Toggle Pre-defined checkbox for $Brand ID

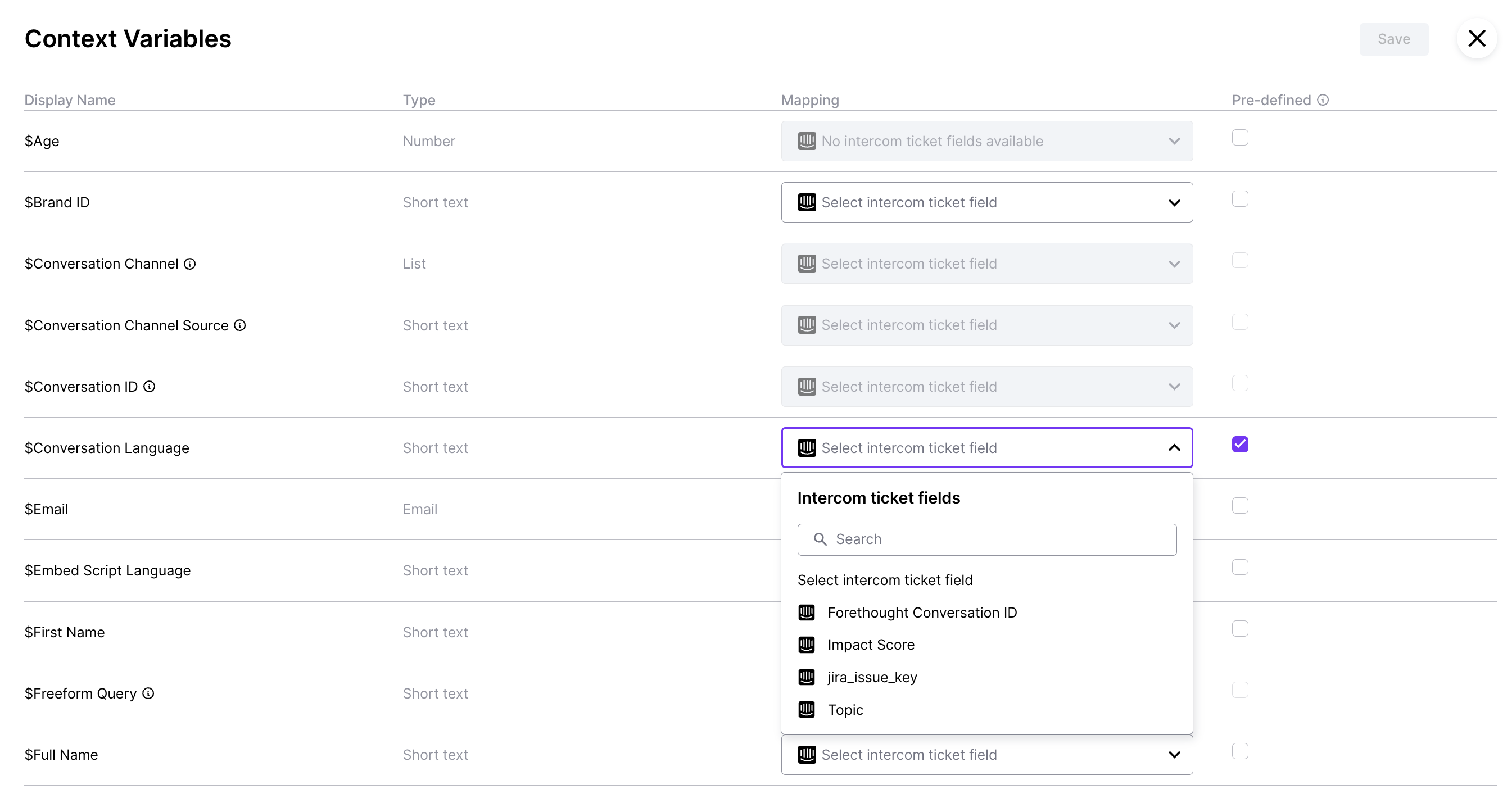(1239, 199)
